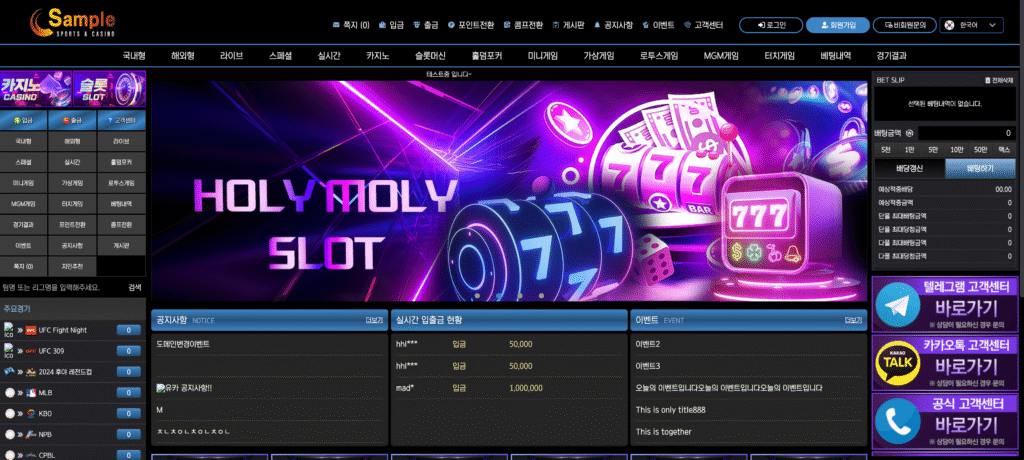The image size is (1024, 460).
Task: Open the KakaoTalk customer center icon
Action: point(898,362)
